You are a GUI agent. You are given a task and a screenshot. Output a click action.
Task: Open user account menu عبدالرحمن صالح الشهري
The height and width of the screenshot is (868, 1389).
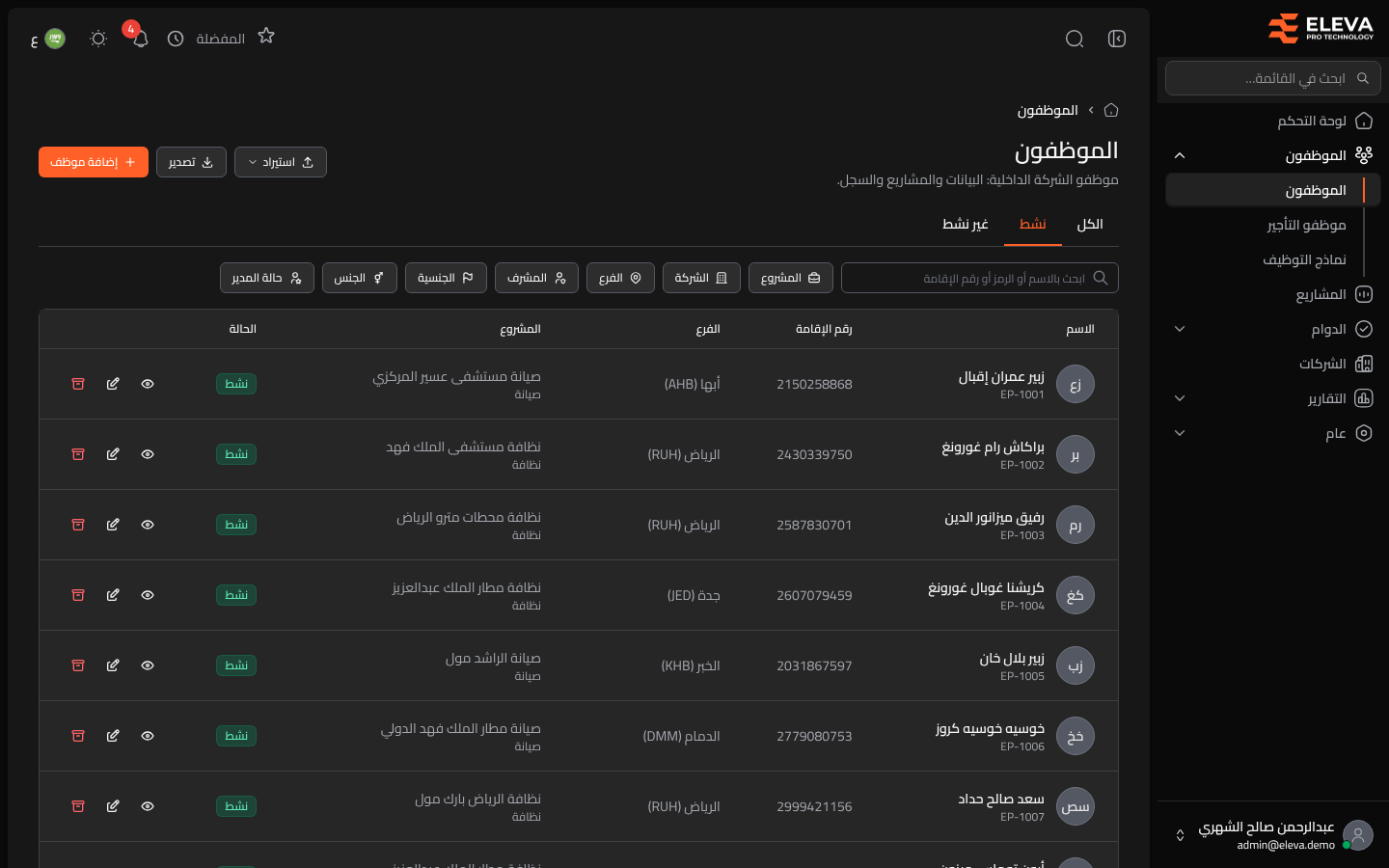point(1273,835)
